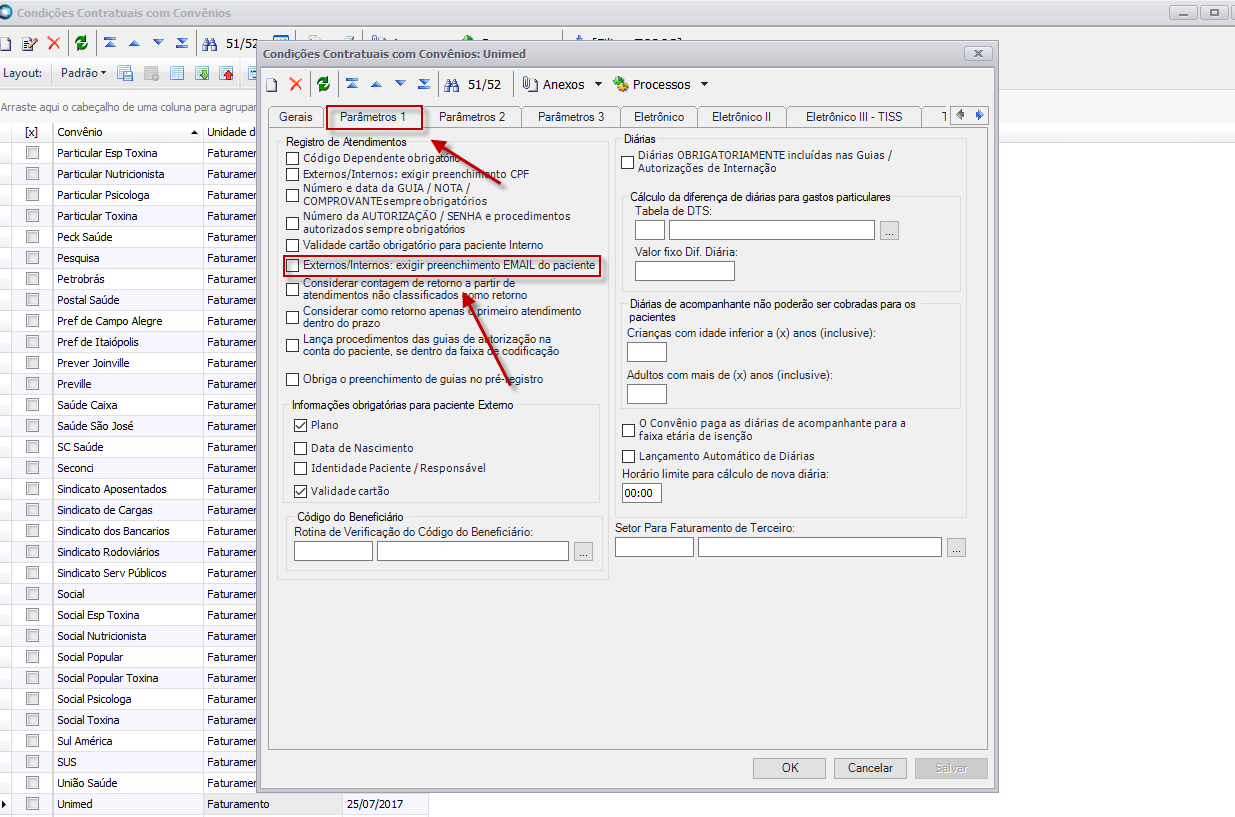1235x817 pixels.
Task: Click the binoculars search icon in the Unimed dialog
Action: tap(452, 85)
